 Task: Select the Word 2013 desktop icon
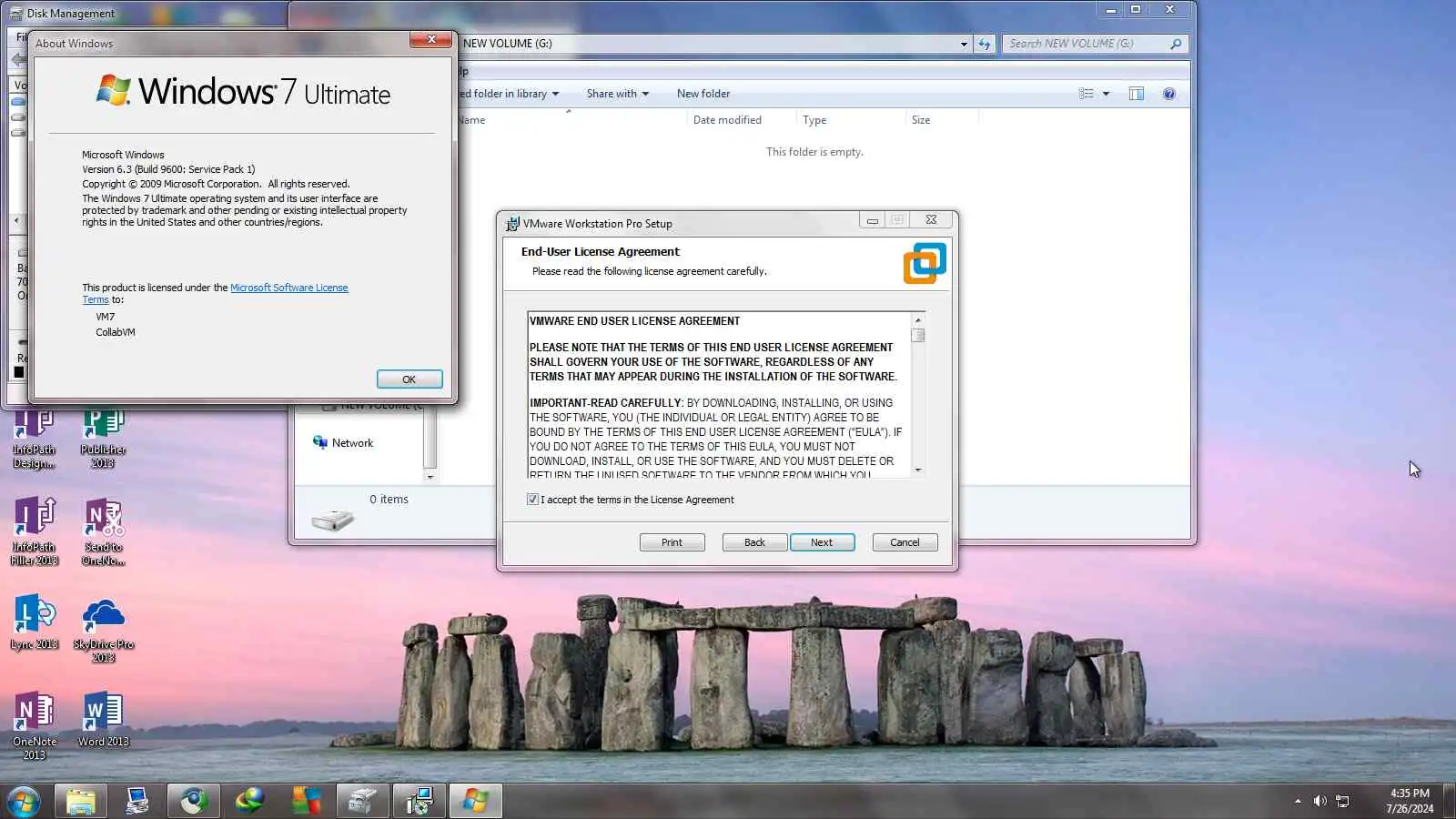pyautogui.click(x=103, y=721)
